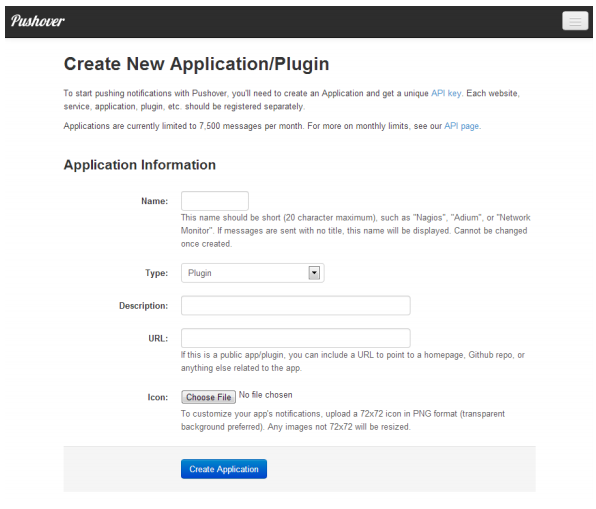Viewport: 596px width, 509px height.
Task: Select the URL input box
Action: pos(296,338)
